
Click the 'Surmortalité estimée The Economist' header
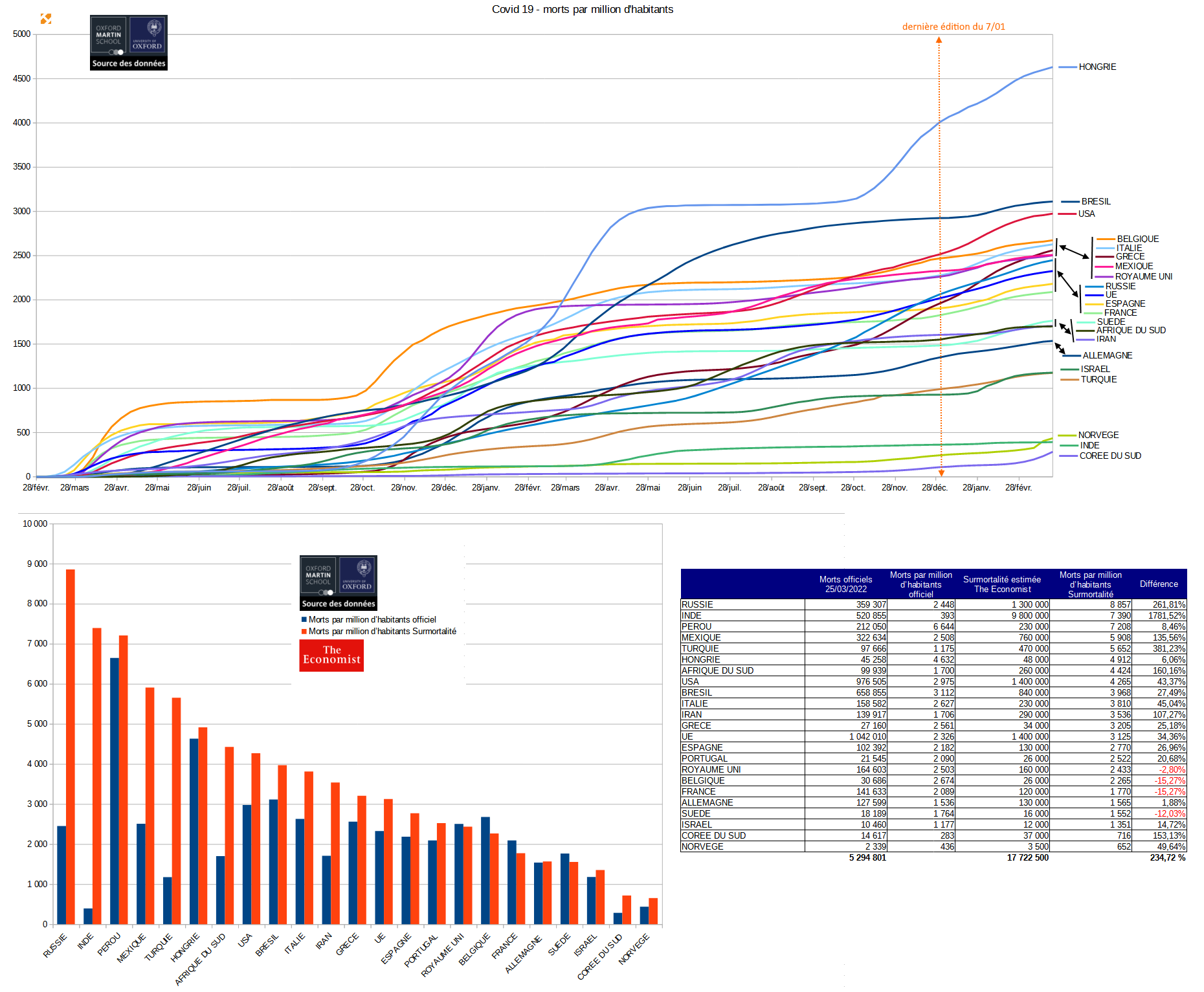[1002, 584]
